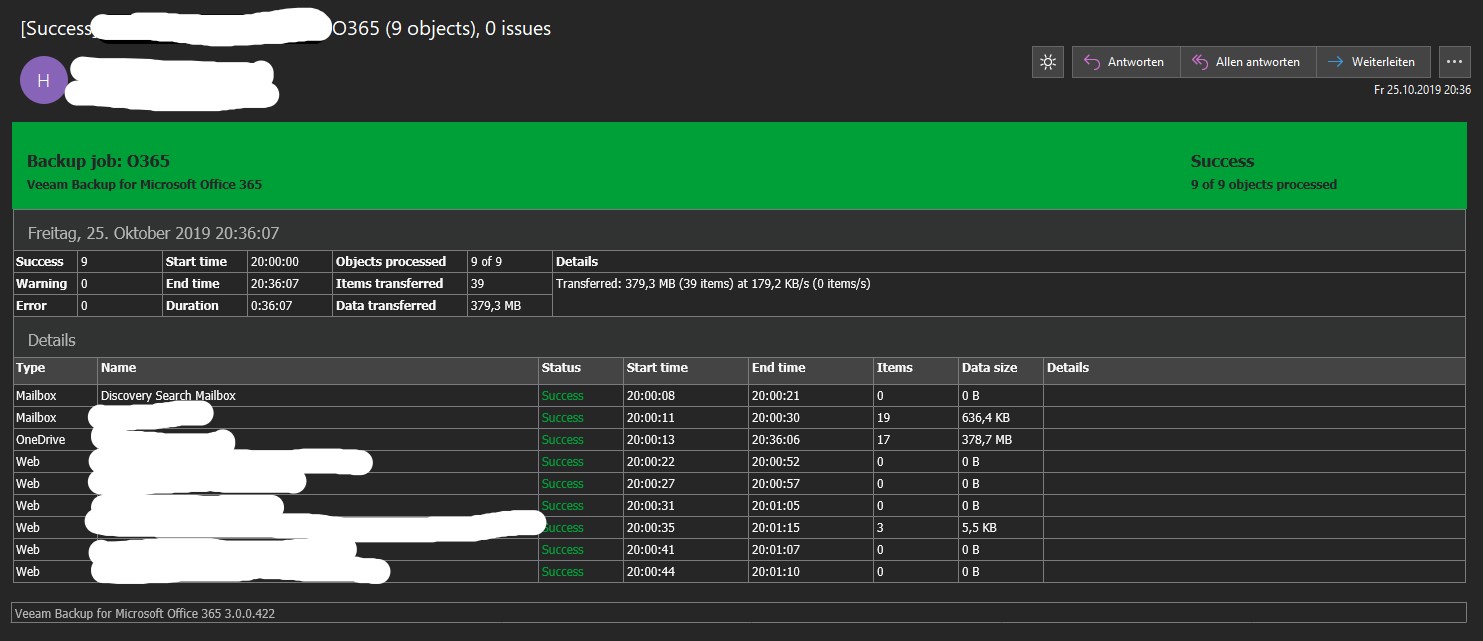Image resolution: width=1483 pixels, height=641 pixels.
Task: Select the Type column header
Action: 31,368
